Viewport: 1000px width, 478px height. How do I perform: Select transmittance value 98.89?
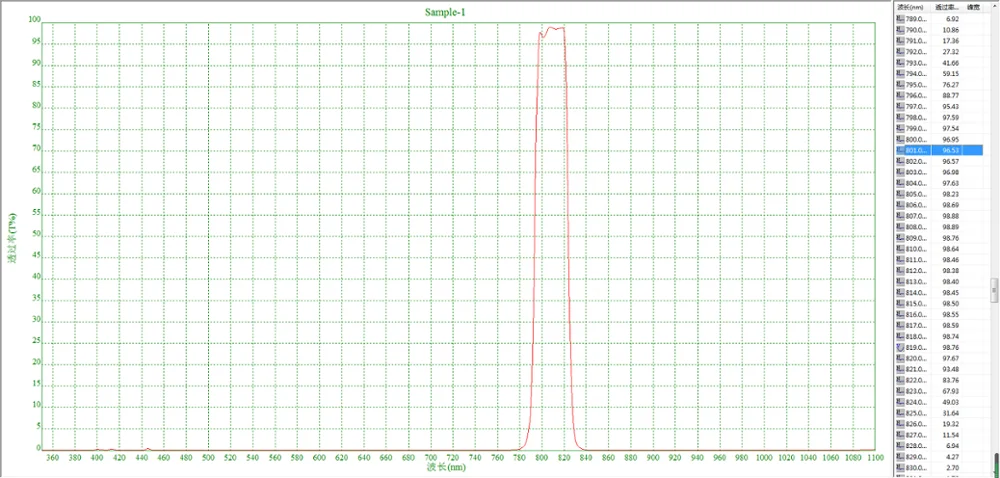pyautogui.click(x=950, y=227)
